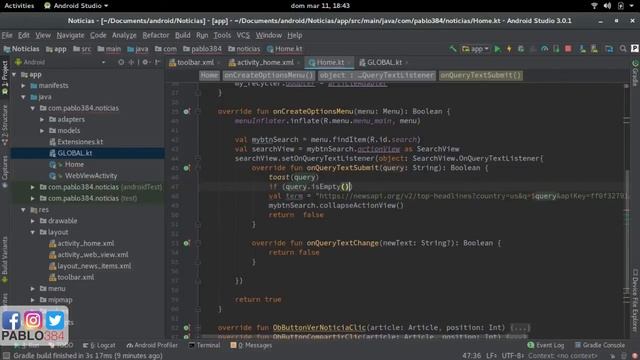640x360 pixels.
Task: Expand the adapters package
Action: click(x=42, y=120)
